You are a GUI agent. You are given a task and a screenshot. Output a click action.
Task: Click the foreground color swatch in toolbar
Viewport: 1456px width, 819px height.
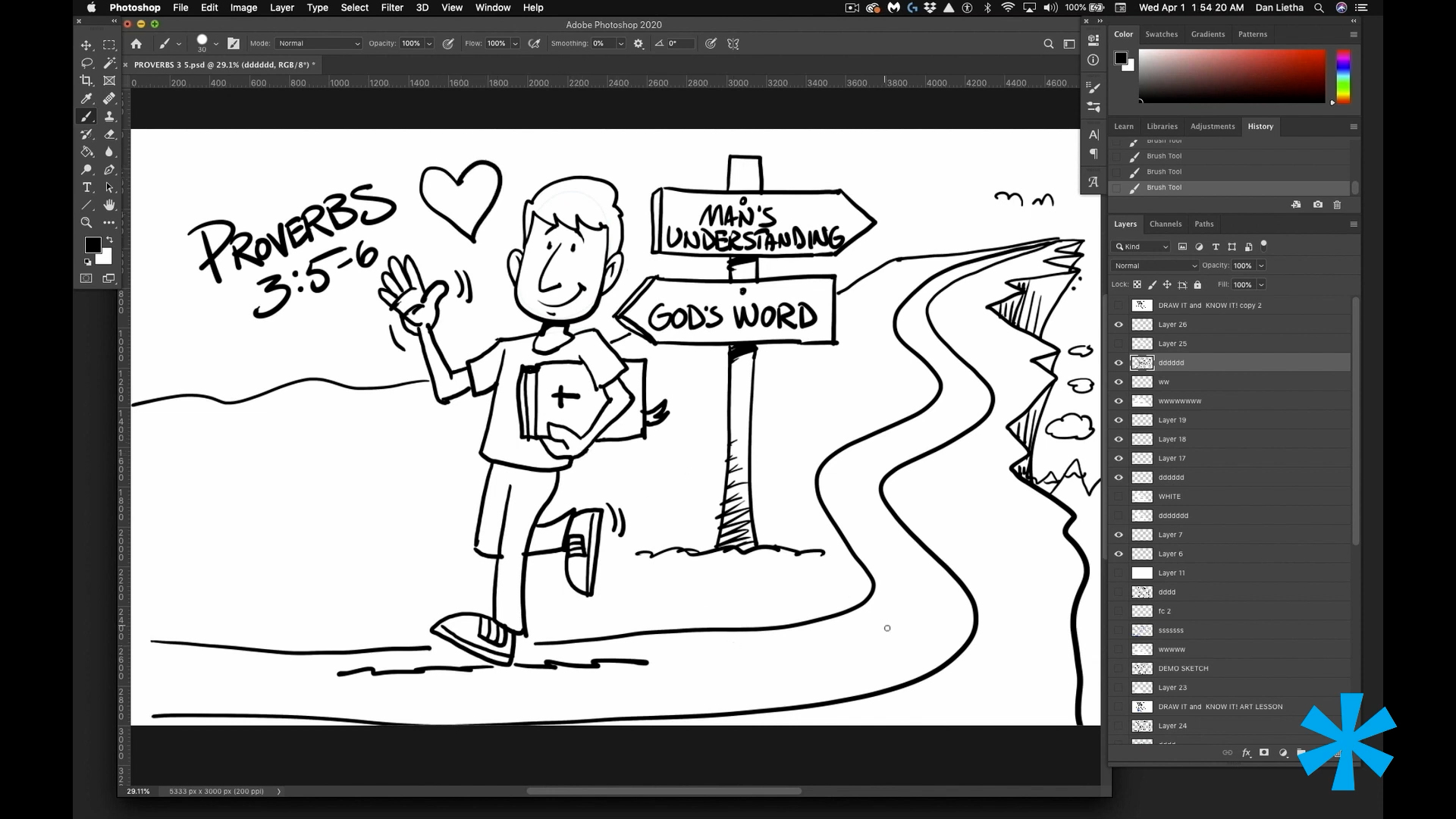coord(93,245)
